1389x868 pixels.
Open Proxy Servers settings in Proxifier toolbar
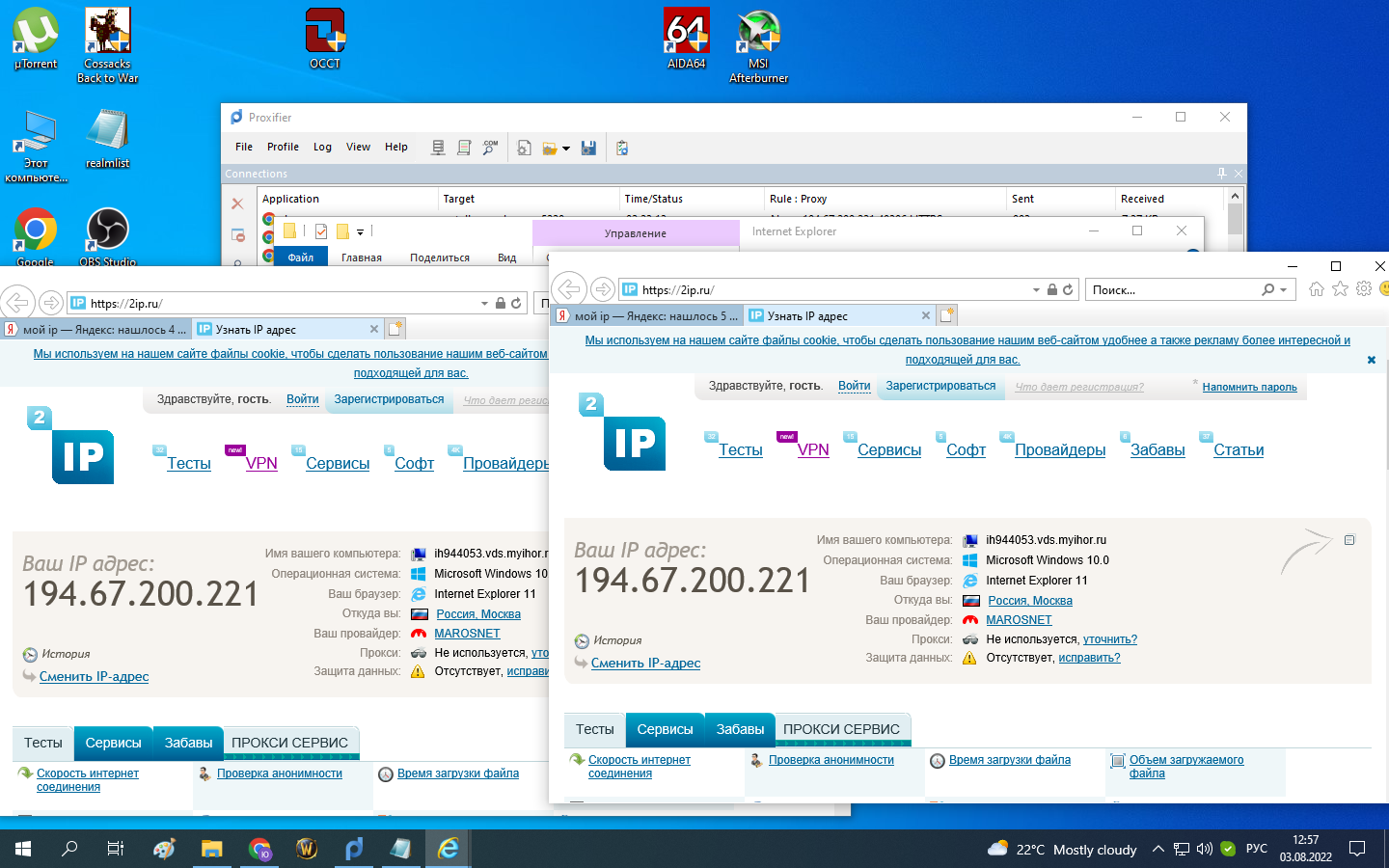[438, 148]
